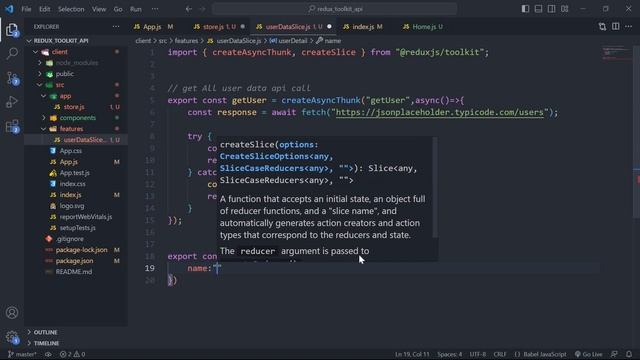Click the UTF-8 encoding selector
The height and width of the screenshot is (360, 640).
coord(478,354)
